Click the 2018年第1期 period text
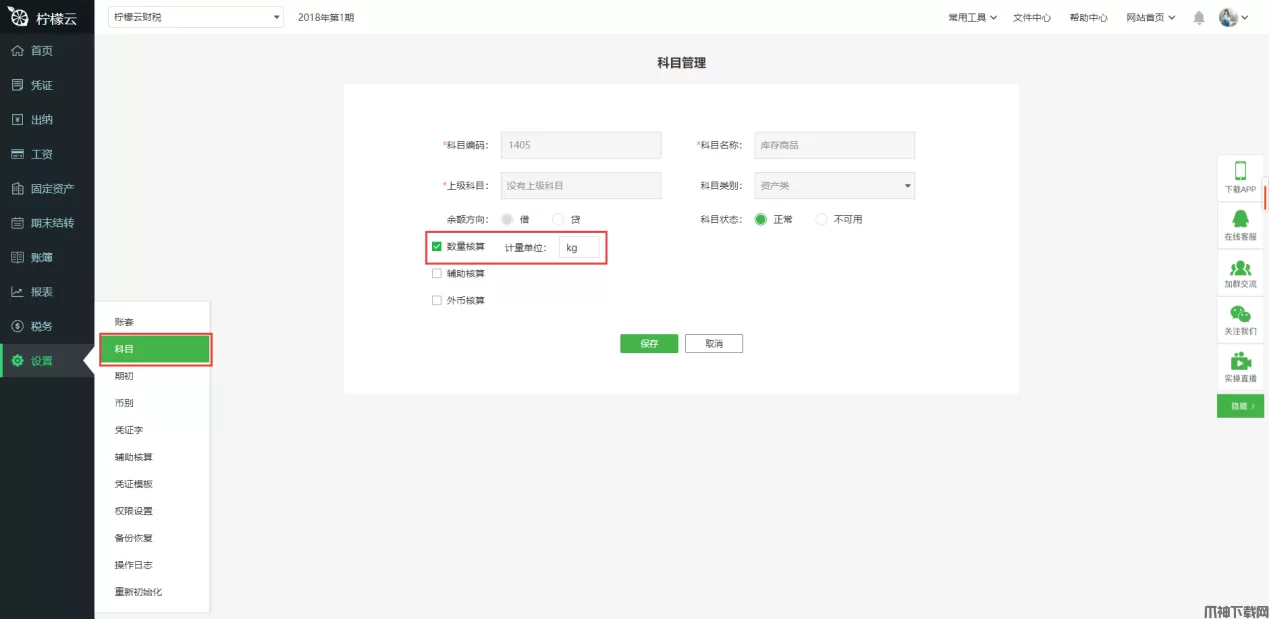This screenshot has width=1269, height=619. click(326, 18)
